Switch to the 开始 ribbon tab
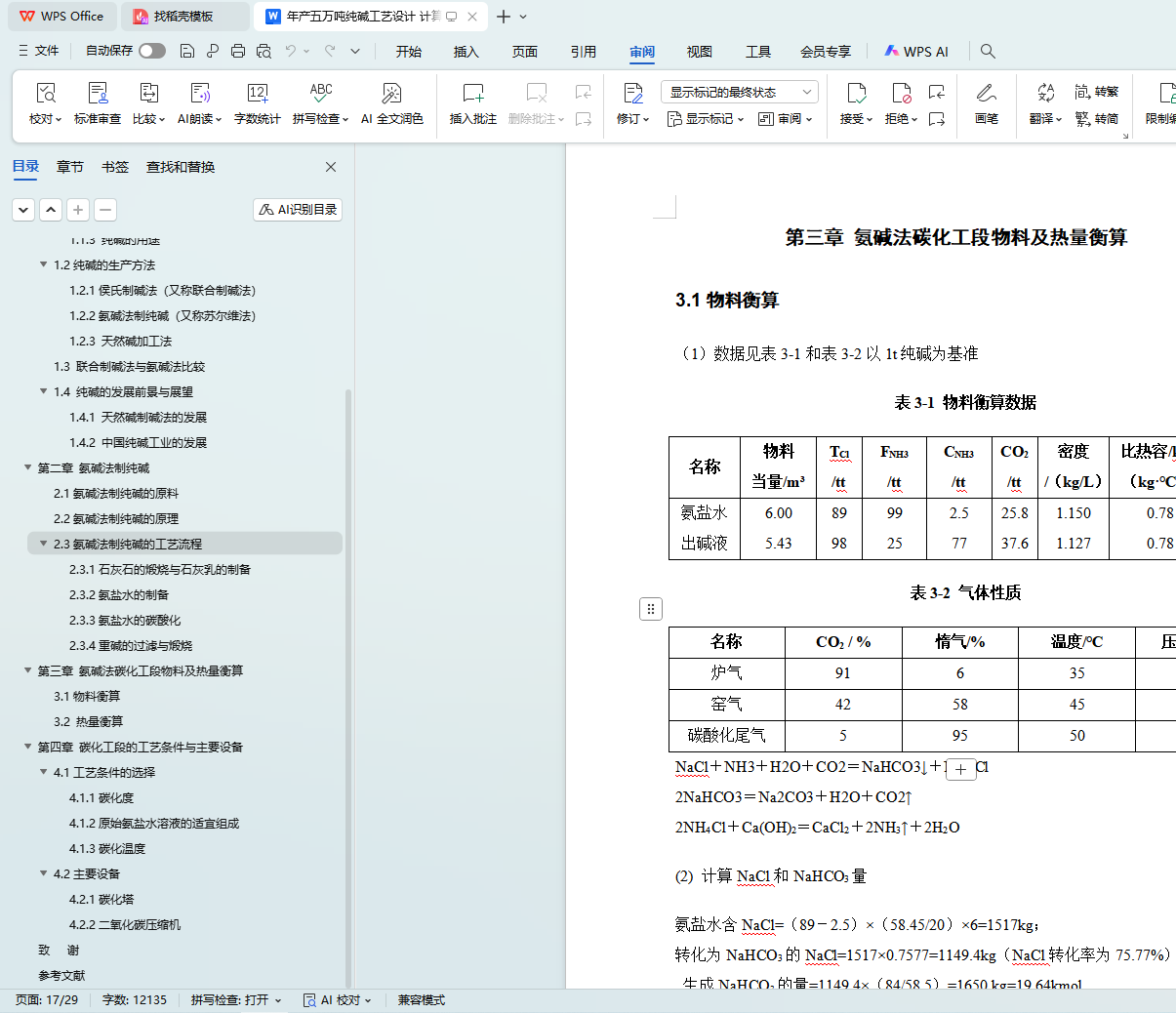Viewport: 1176px width, 1013px height. [409, 51]
